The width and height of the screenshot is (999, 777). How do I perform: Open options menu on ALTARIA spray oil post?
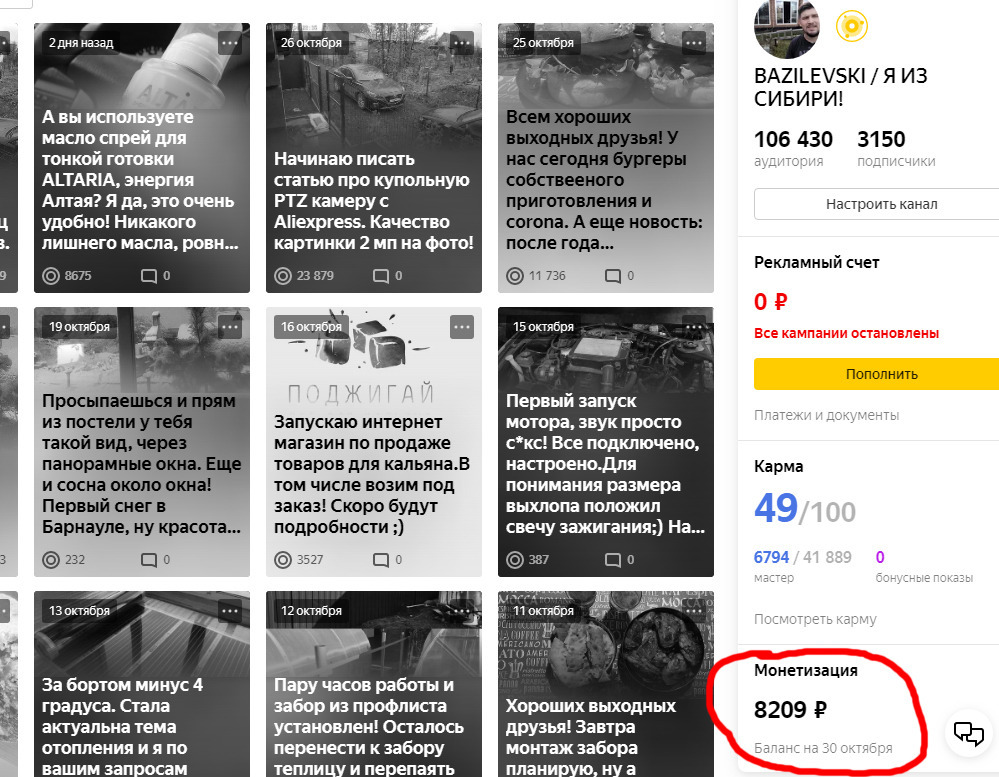coord(229,43)
